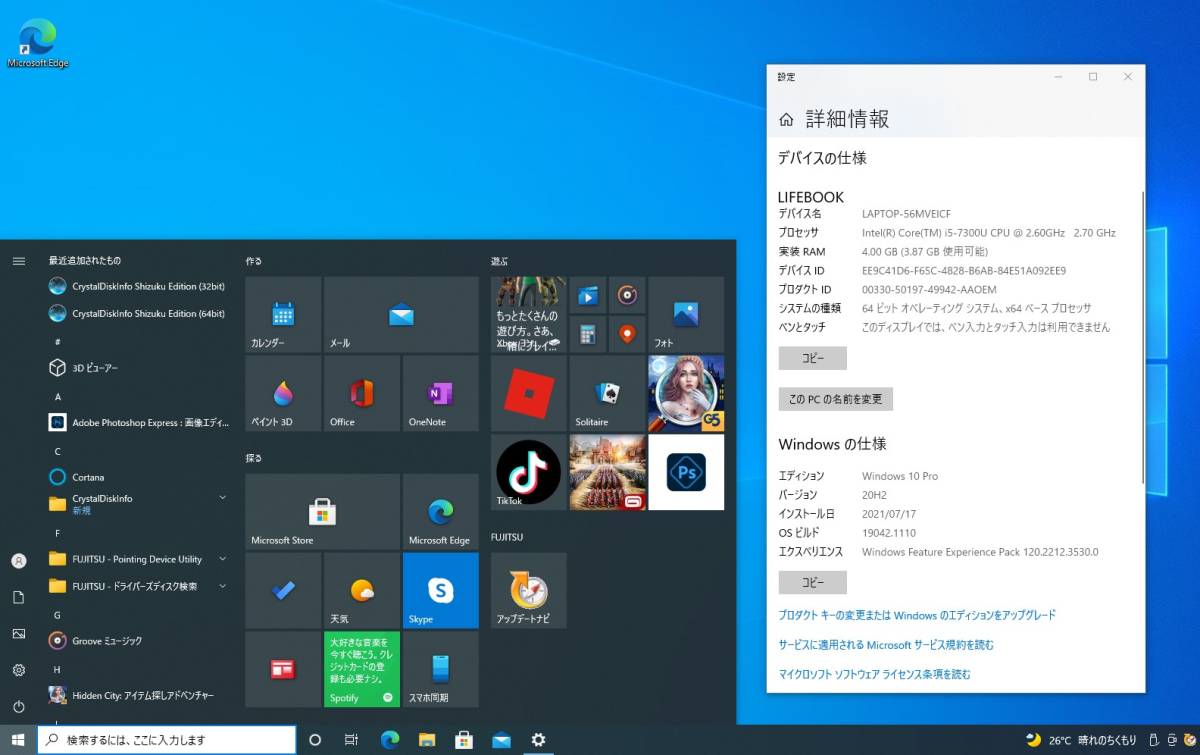
Task: Open the Mail tile (メール)
Action: pos(401,314)
